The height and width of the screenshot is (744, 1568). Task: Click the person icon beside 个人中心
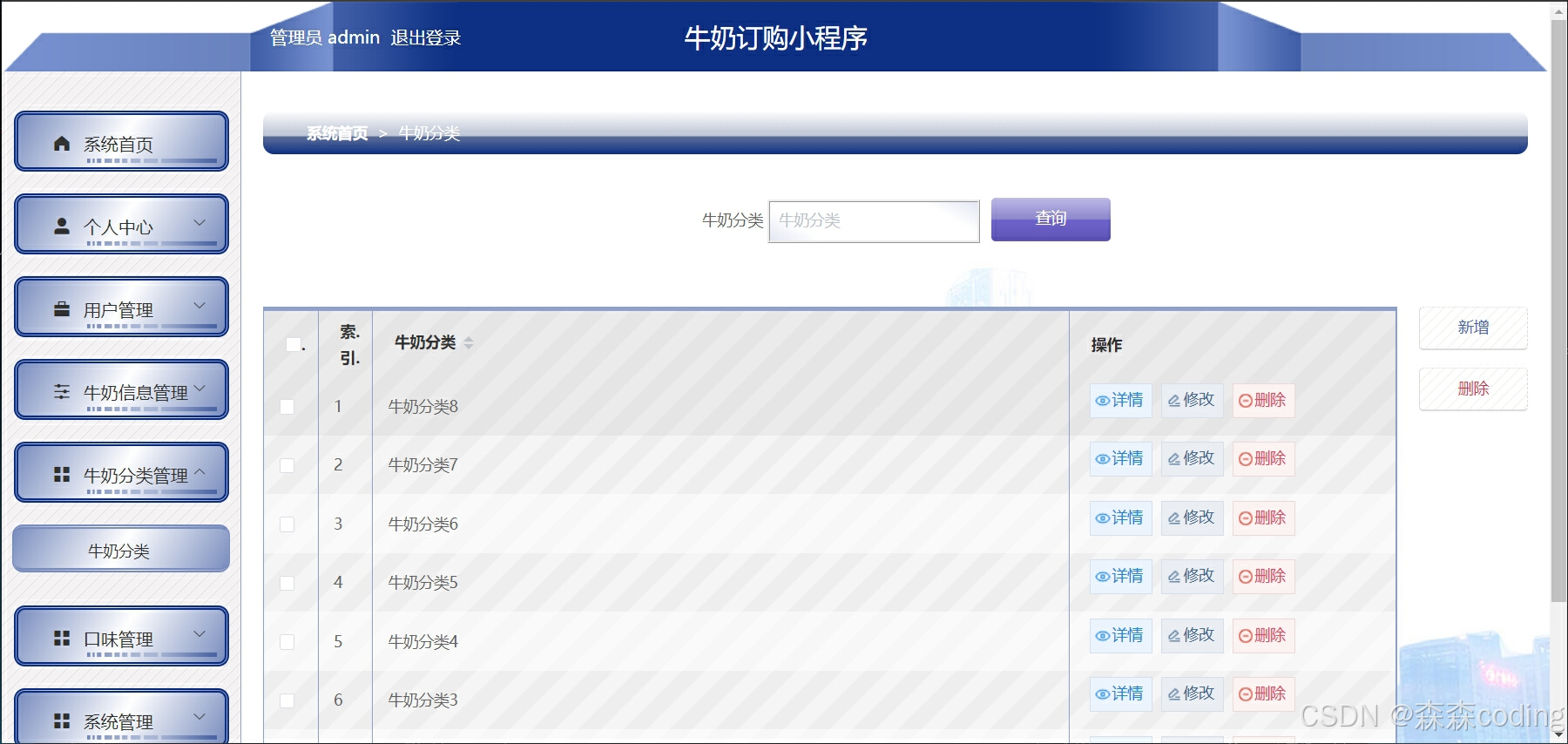(x=62, y=226)
